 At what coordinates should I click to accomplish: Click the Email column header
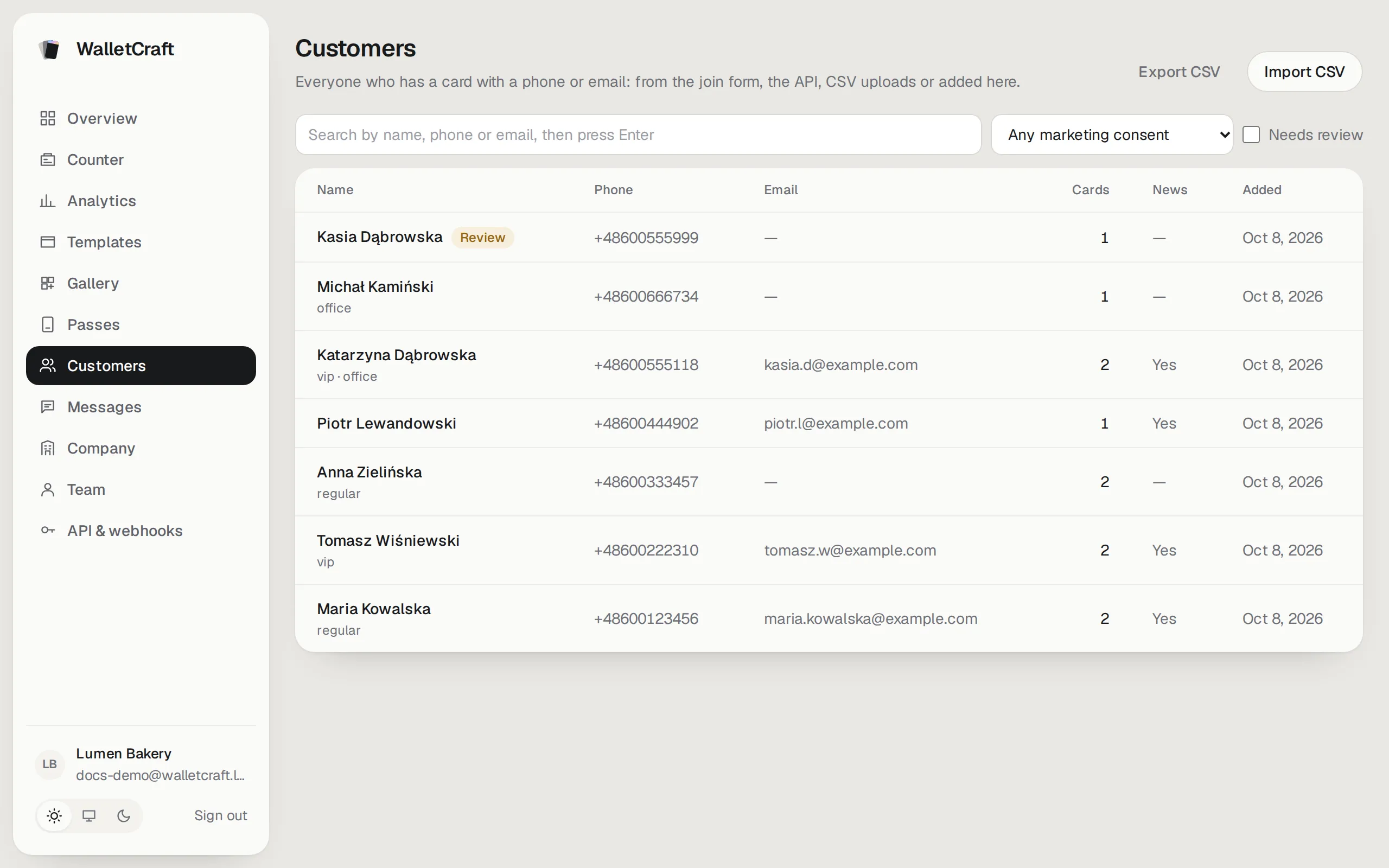[781, 190]
